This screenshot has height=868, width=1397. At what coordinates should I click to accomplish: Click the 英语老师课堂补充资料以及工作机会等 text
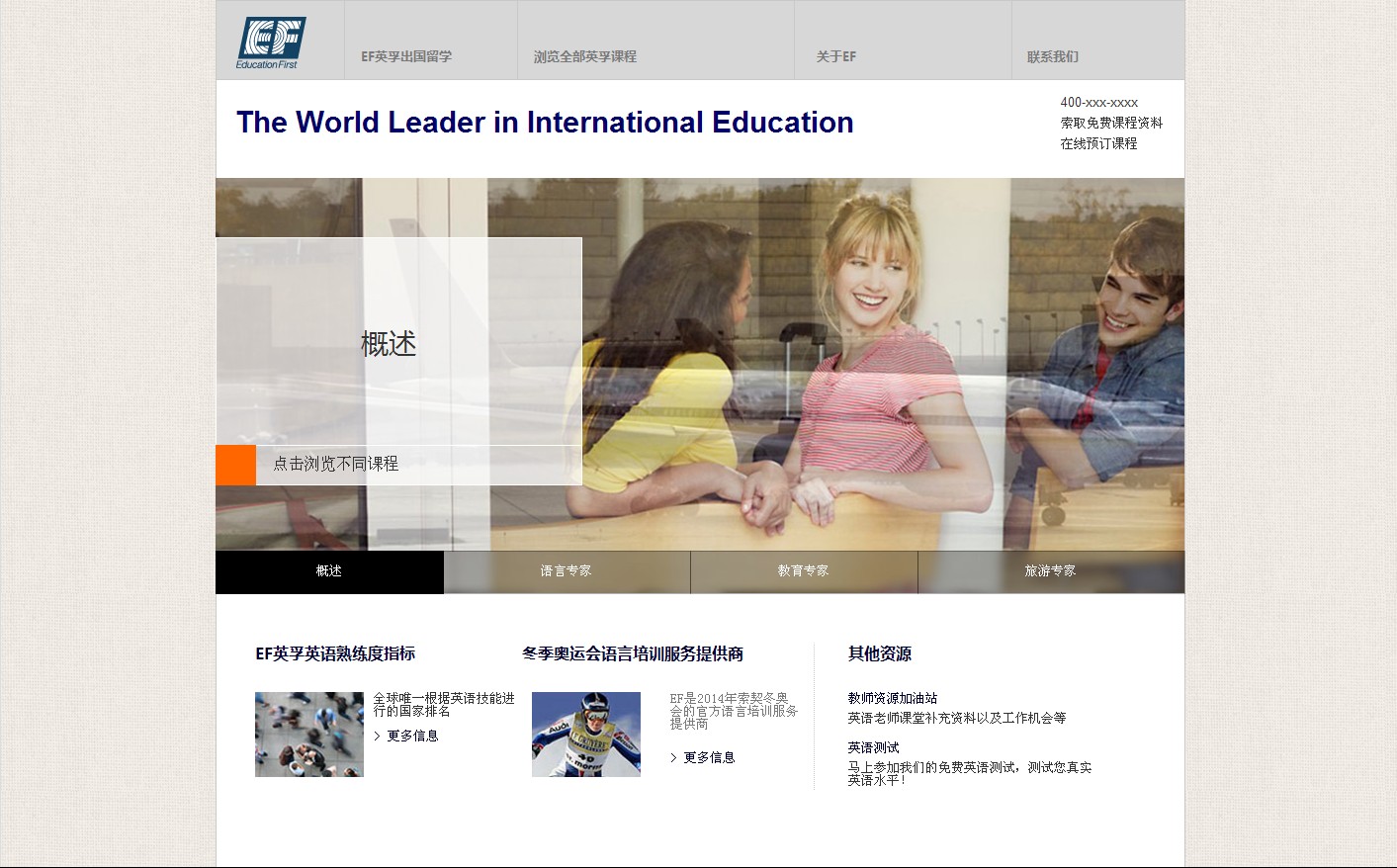[x=957, y=718]
